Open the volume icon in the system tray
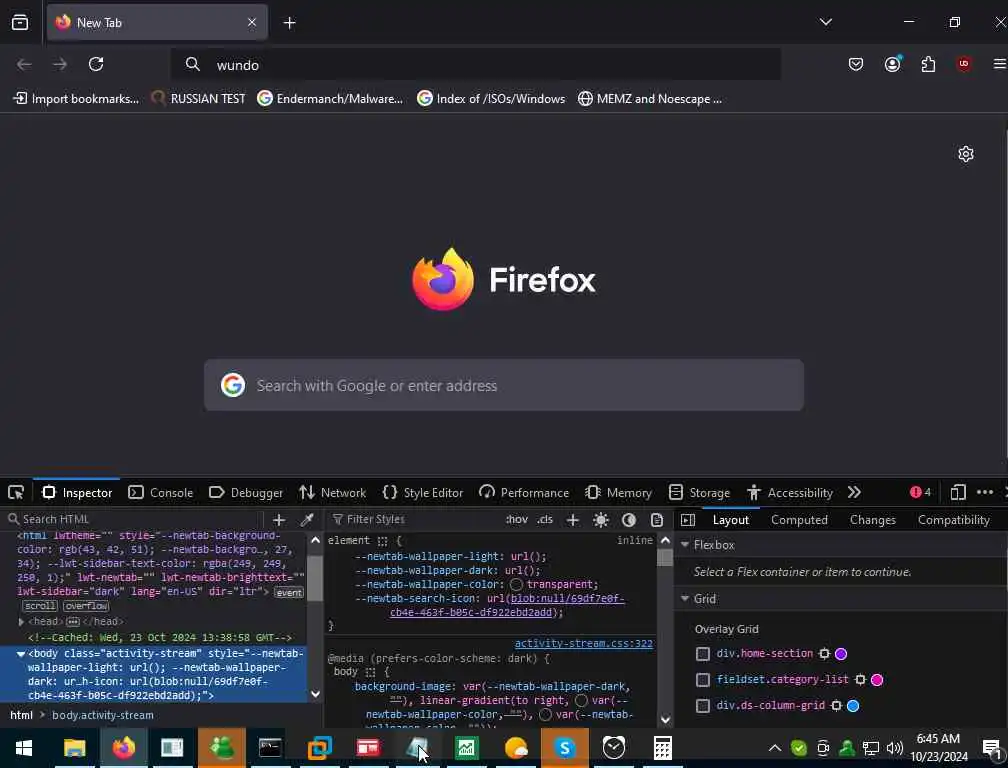The height and width of the screenshot is (768, 1008). click(x=894, y=748)
